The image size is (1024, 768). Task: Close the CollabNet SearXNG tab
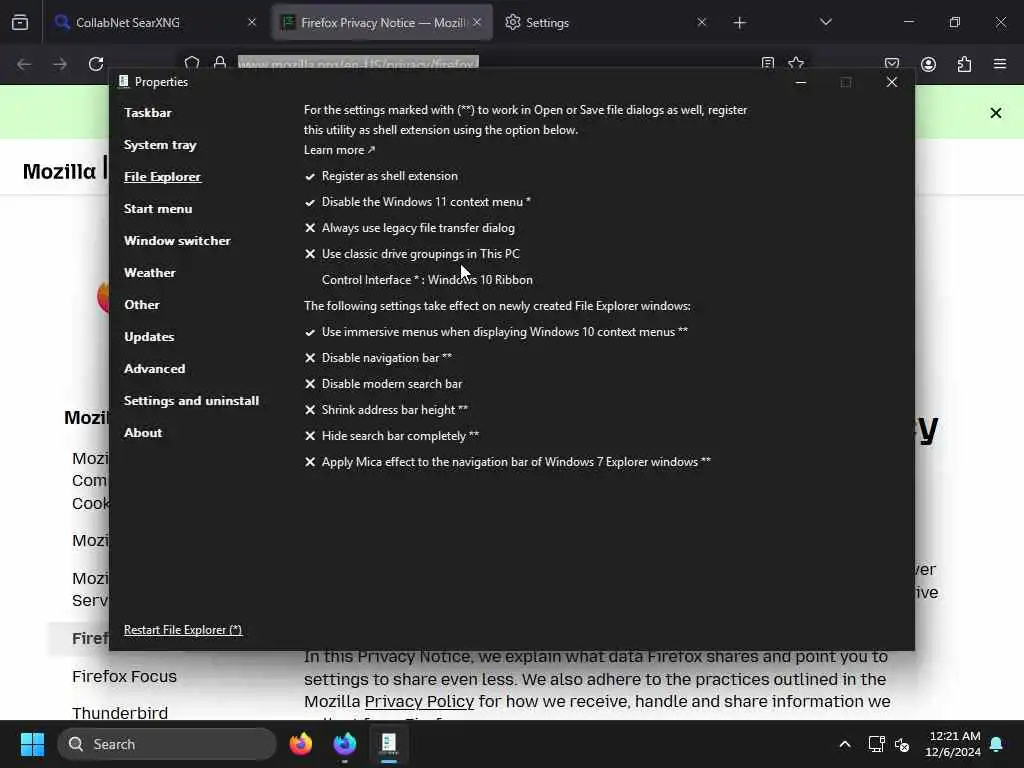[252, 22]
